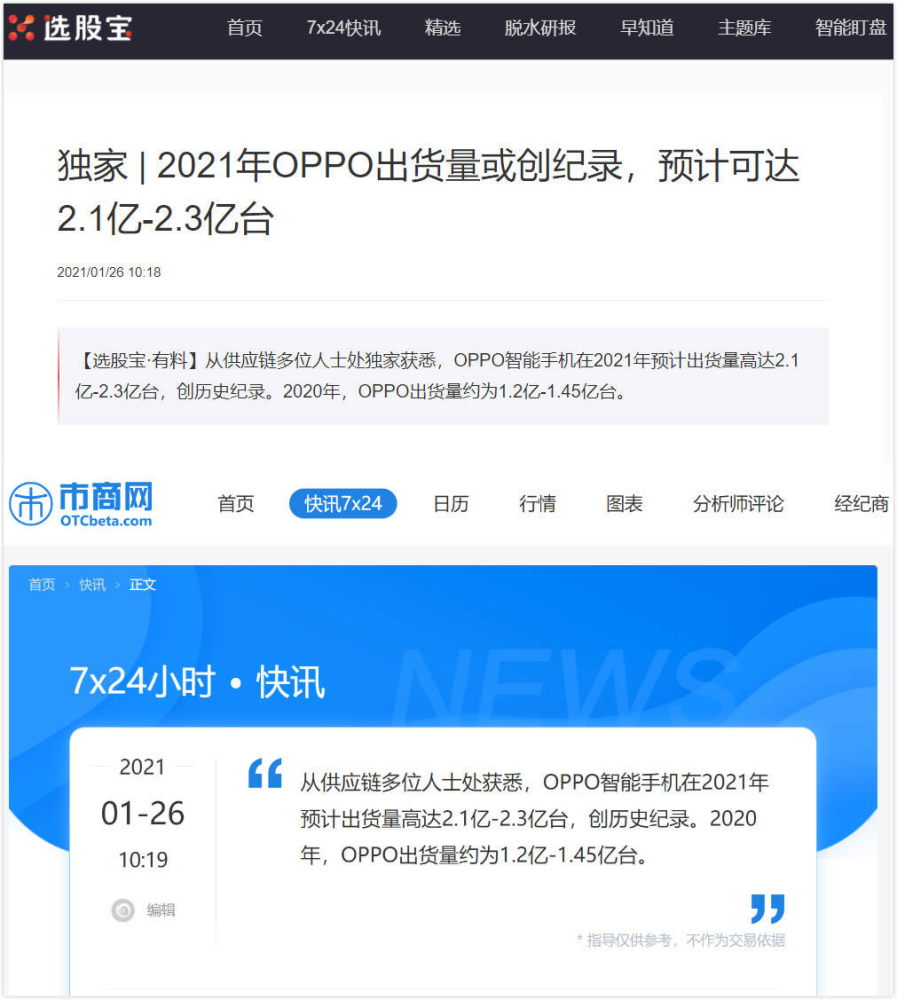Open 首页 in the 市商网 navigation bar
897x1000 pixels.
pos(236,504)
